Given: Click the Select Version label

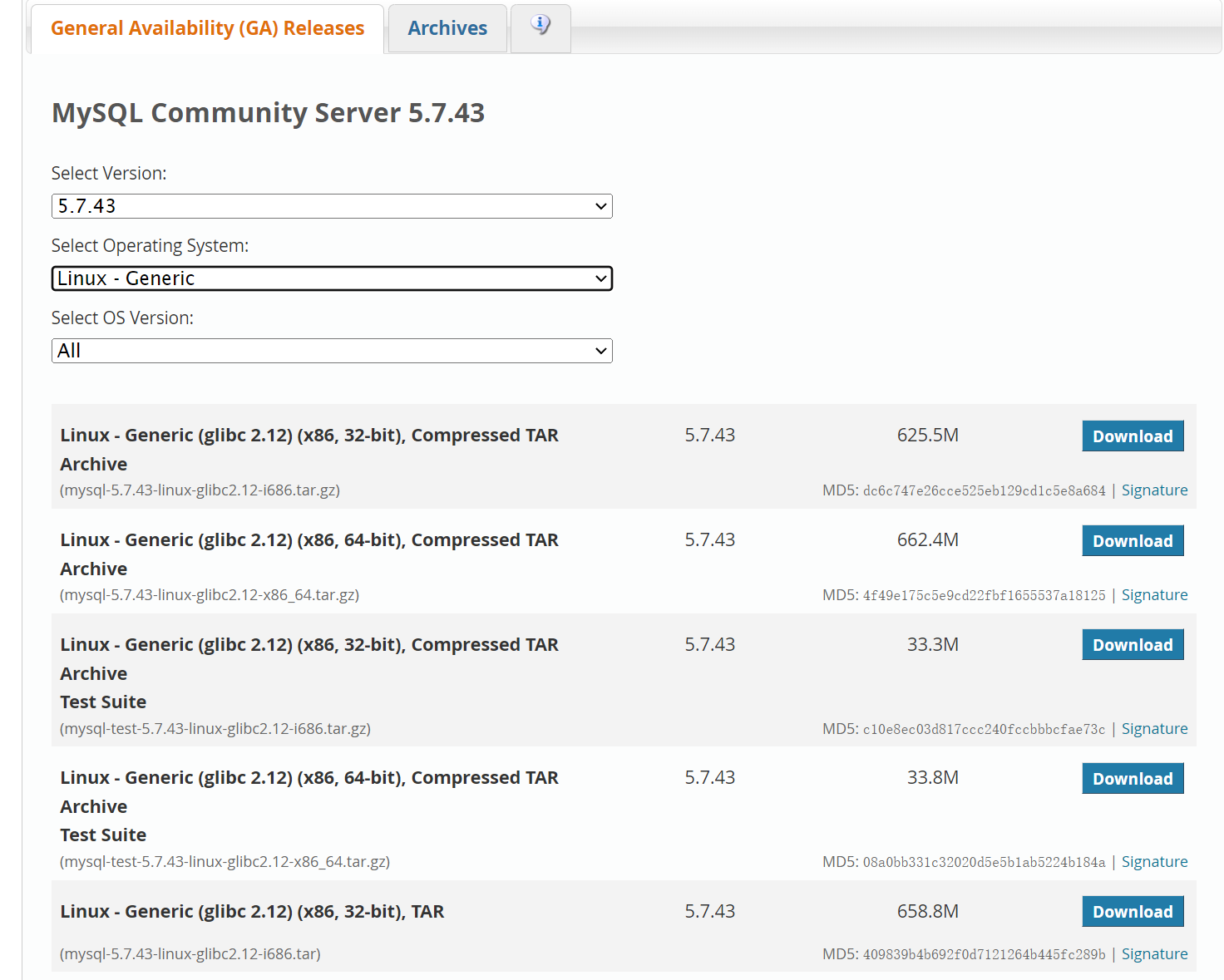Looking at the screenshot, I should 109,174.
